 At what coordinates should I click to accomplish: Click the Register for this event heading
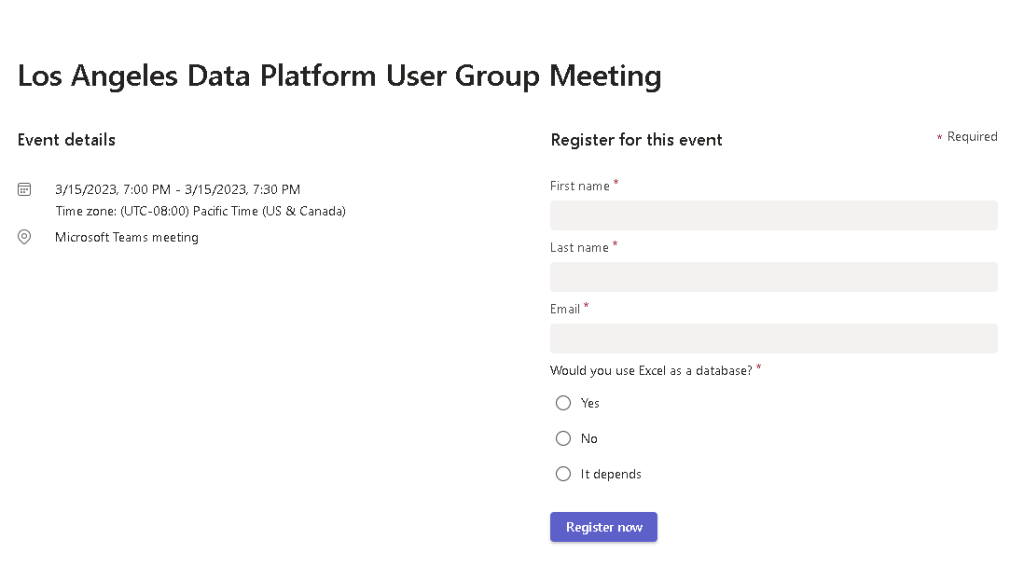(x=636, y=140)
